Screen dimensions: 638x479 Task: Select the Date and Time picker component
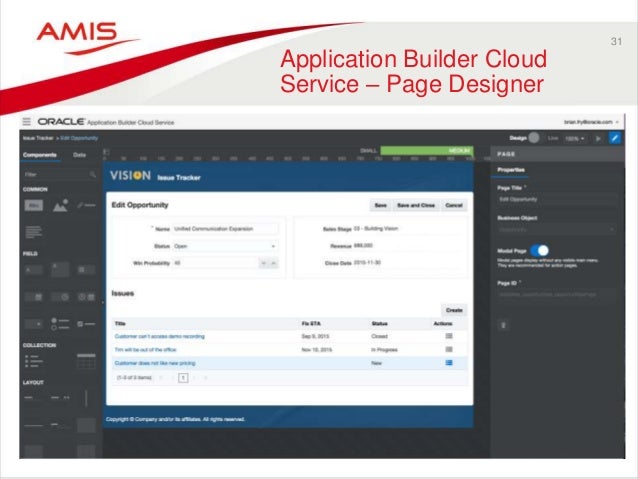[x=86, y=297]
